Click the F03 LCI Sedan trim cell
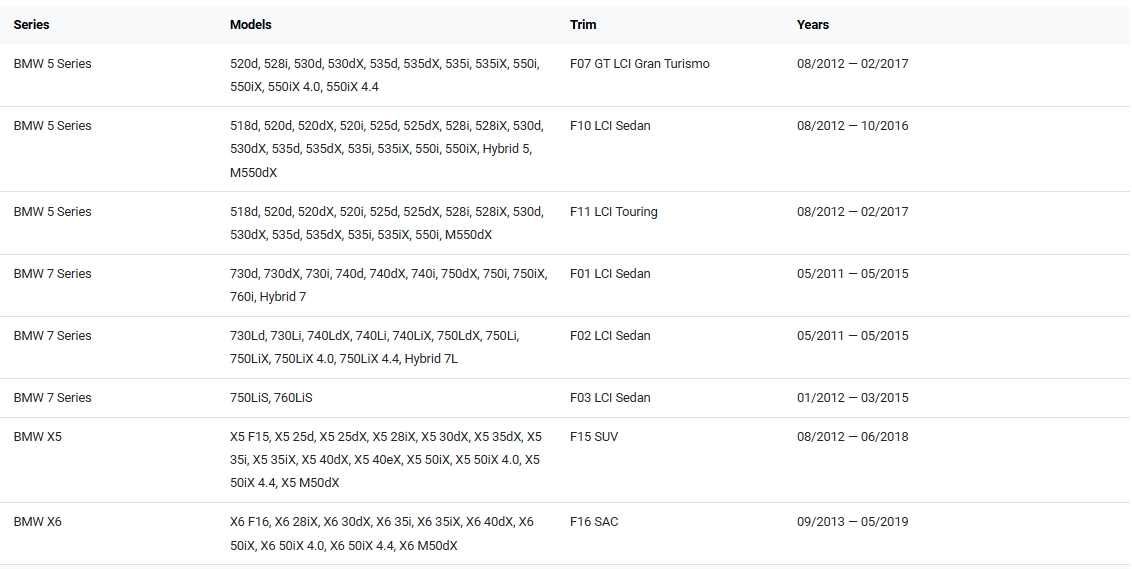 click(x=610, y=398)
